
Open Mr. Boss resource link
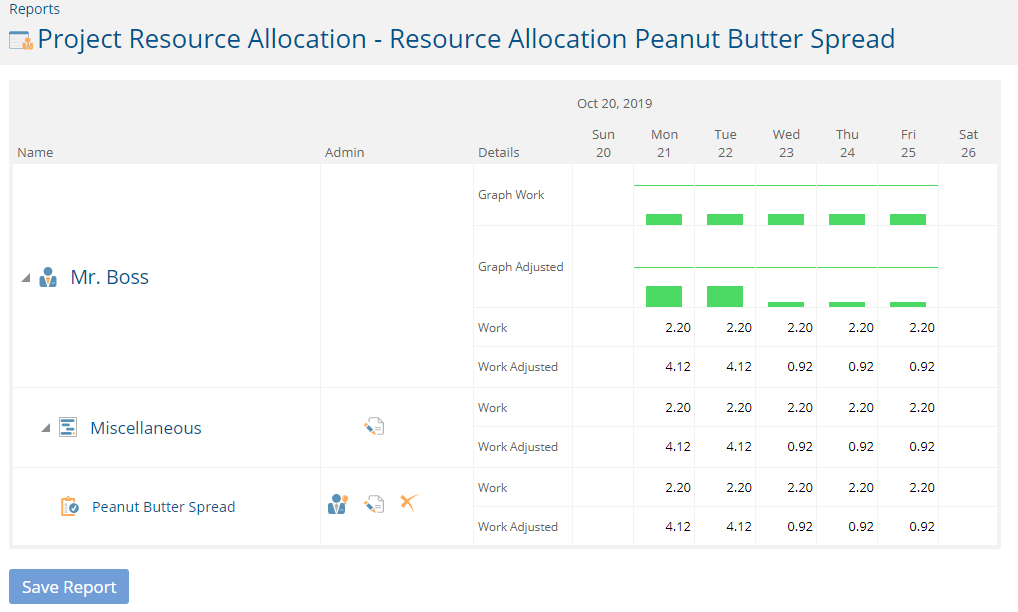point(110,277)
